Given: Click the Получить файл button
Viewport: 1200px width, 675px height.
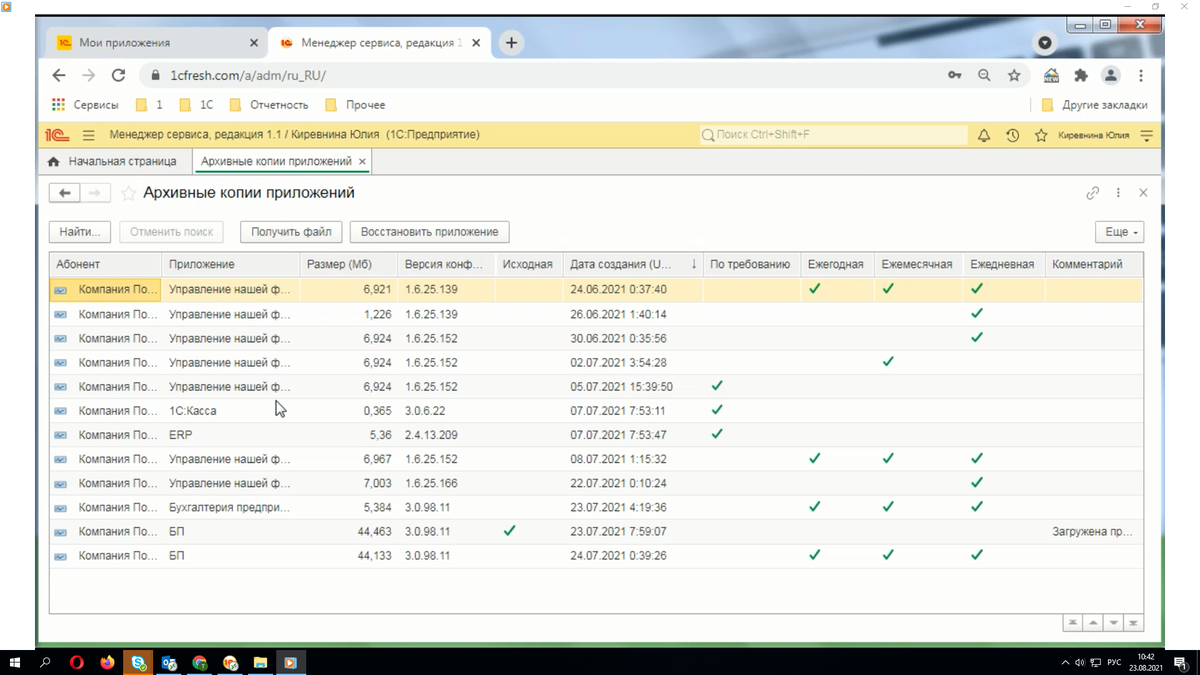Looking at the screenshot, I should (x=291, y=232).
